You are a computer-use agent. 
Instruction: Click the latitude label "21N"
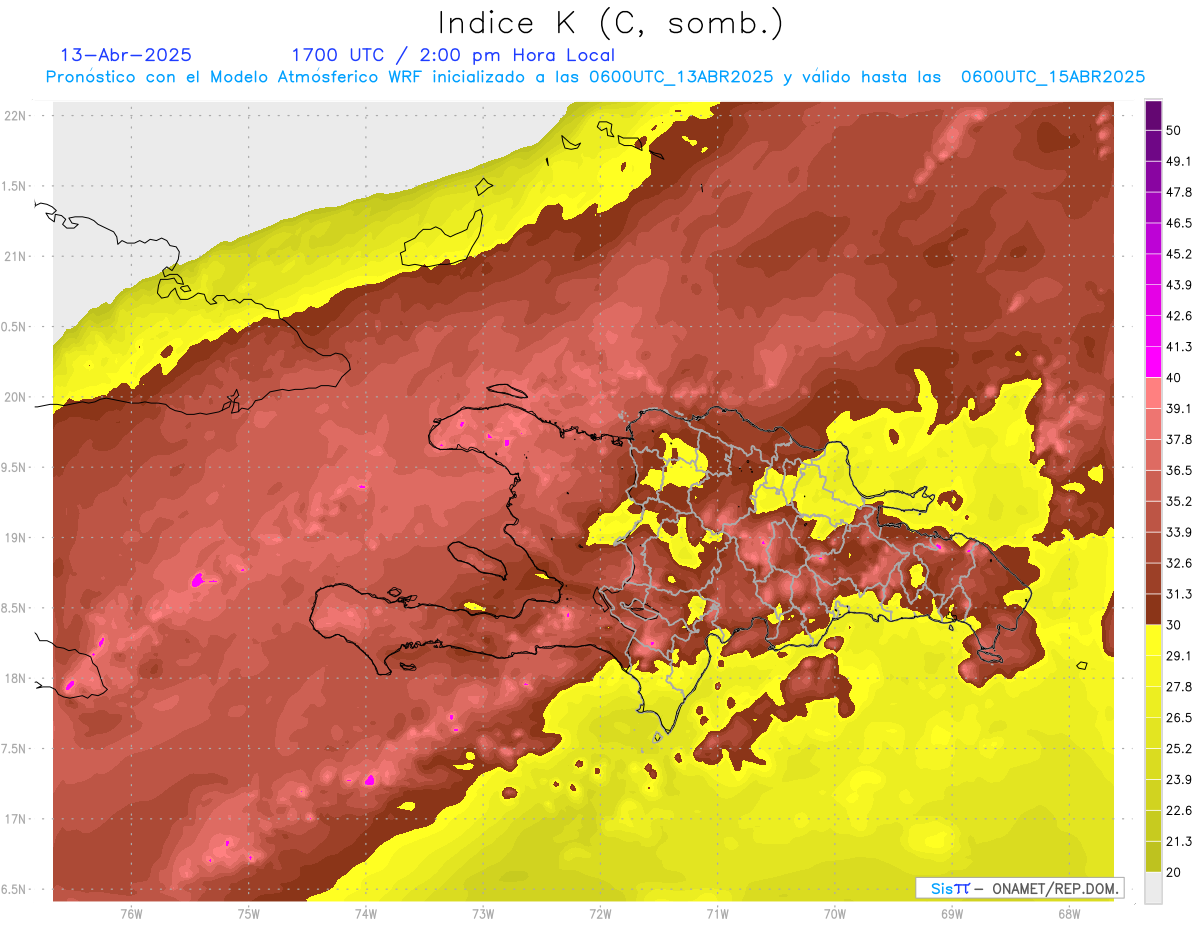(14, 256)
